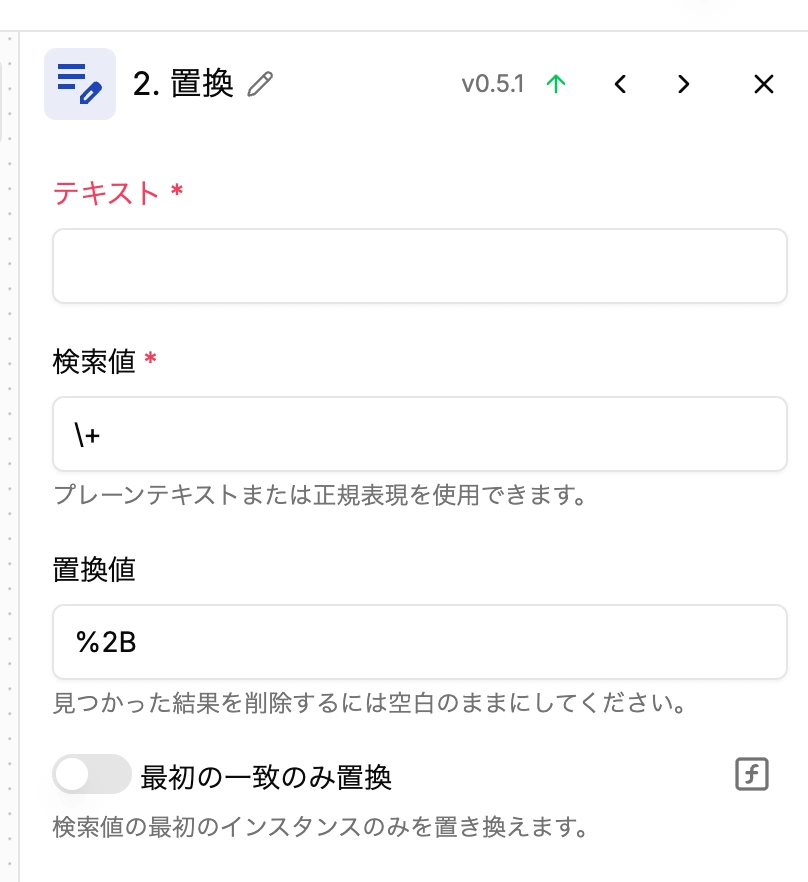Viewport: 808px width, 882px height.
Task: Click the 置換値 field containing %2B
Action: point(420,642)
